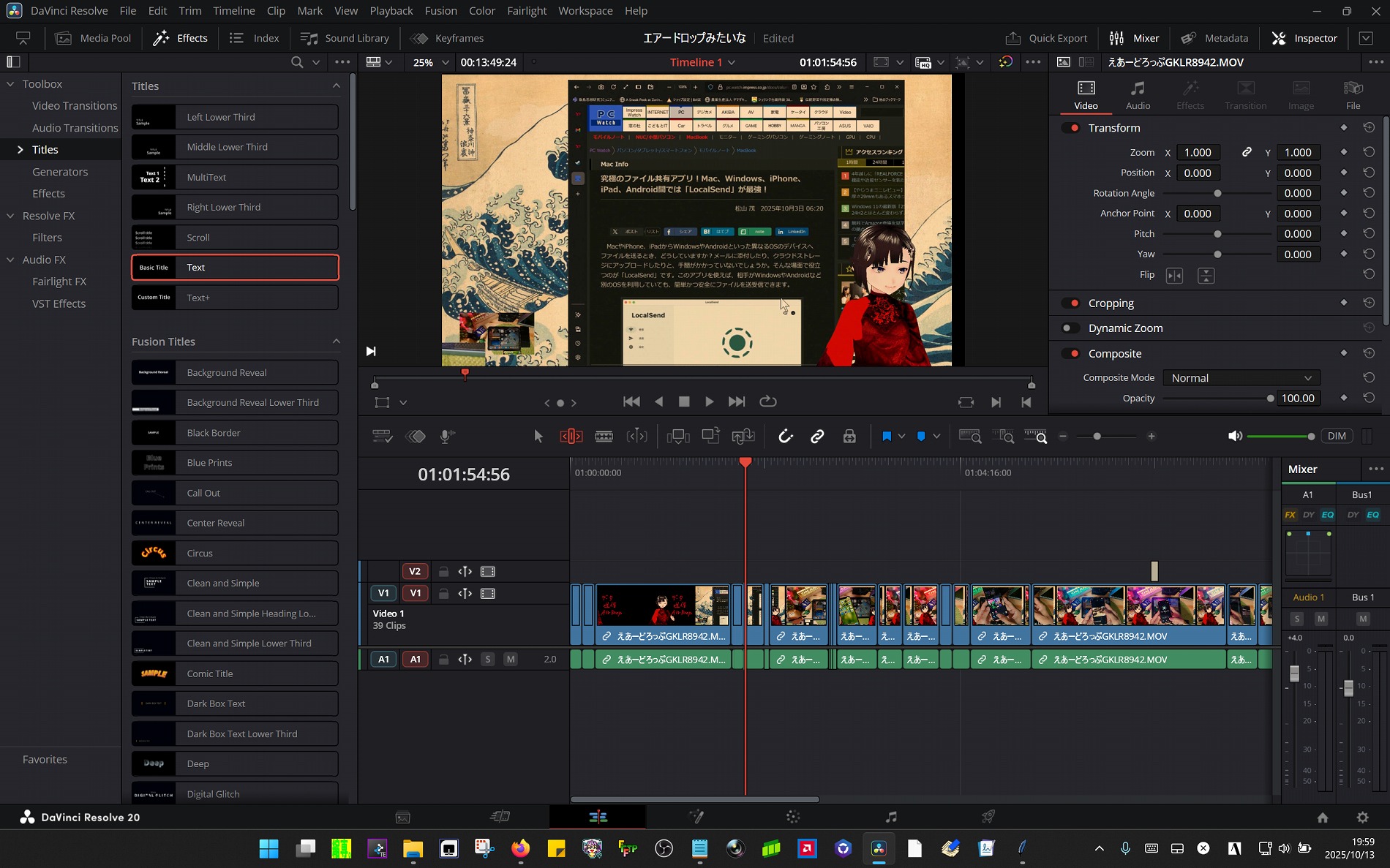Screen dimensions: 1390x868
Task: Toggle the DIM audio button
Action: point(1337,437)
